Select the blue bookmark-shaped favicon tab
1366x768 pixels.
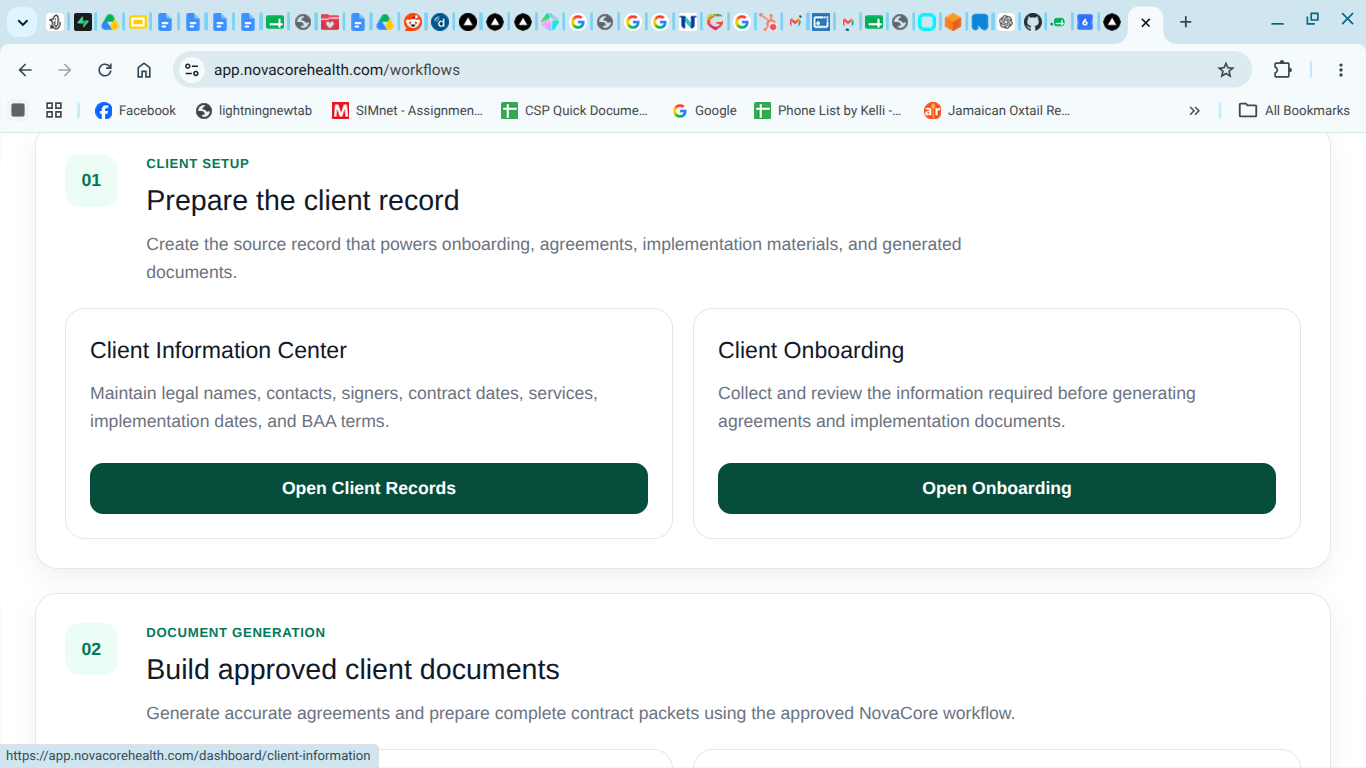(980, 22)
